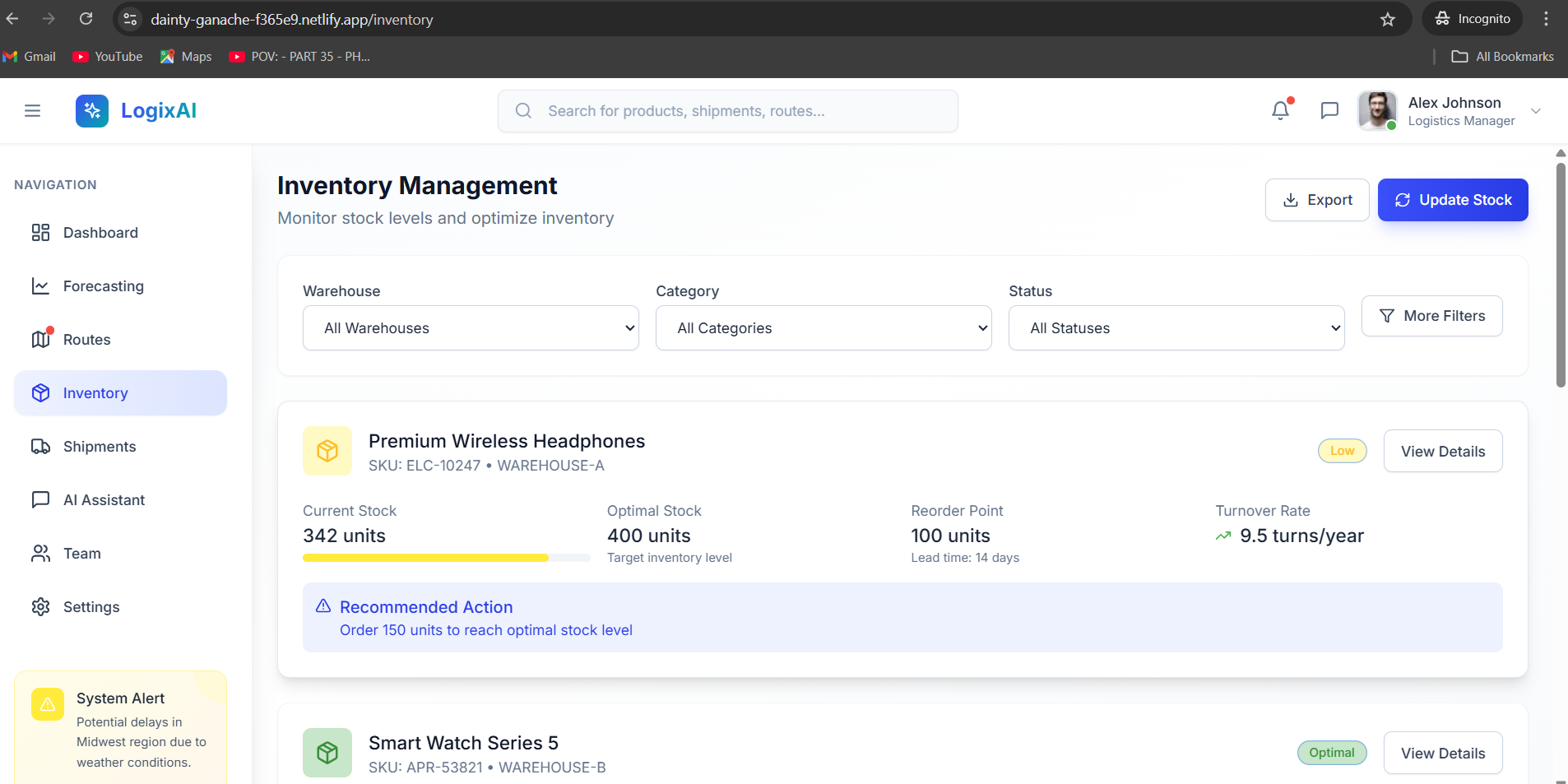Click the 100 units reorder point
The image size is (1568, 784).
(x=950, y=536)
